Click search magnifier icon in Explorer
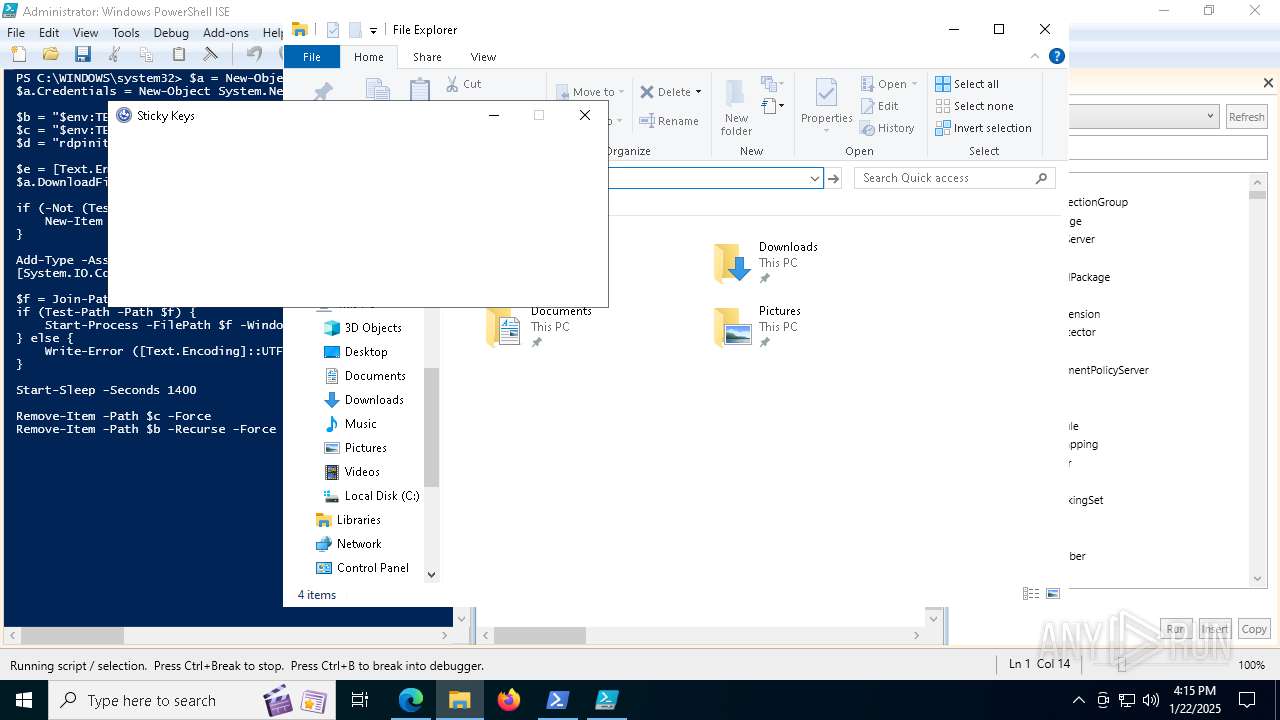The height and width of the screenshot is (720, 1280). coord(1041,178)
